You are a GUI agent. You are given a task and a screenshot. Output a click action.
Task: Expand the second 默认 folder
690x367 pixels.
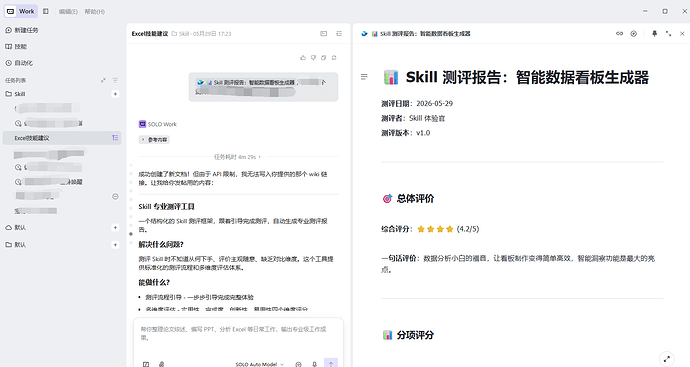coord(15,245)
